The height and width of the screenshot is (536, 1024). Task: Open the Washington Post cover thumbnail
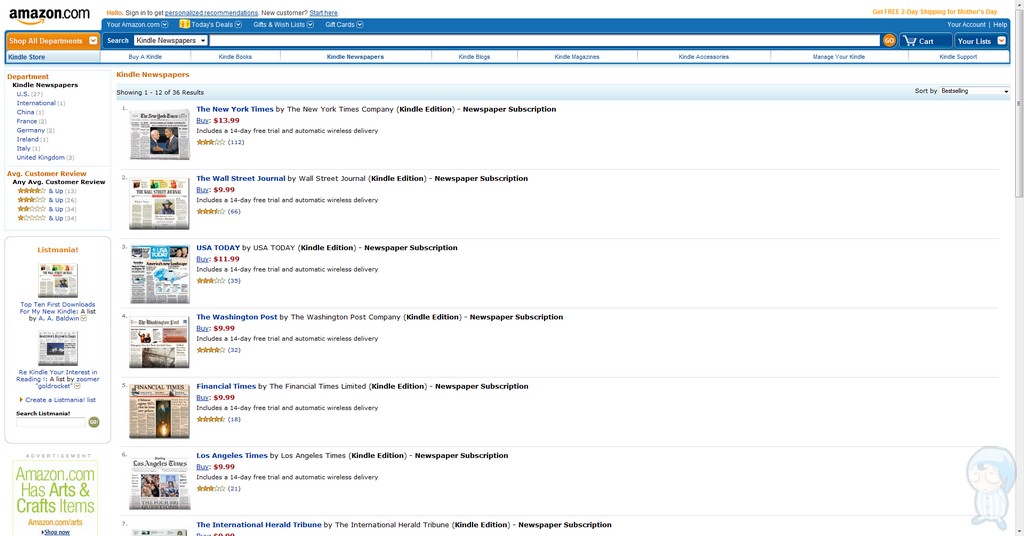pyautogui.click(x=159, y=343)
